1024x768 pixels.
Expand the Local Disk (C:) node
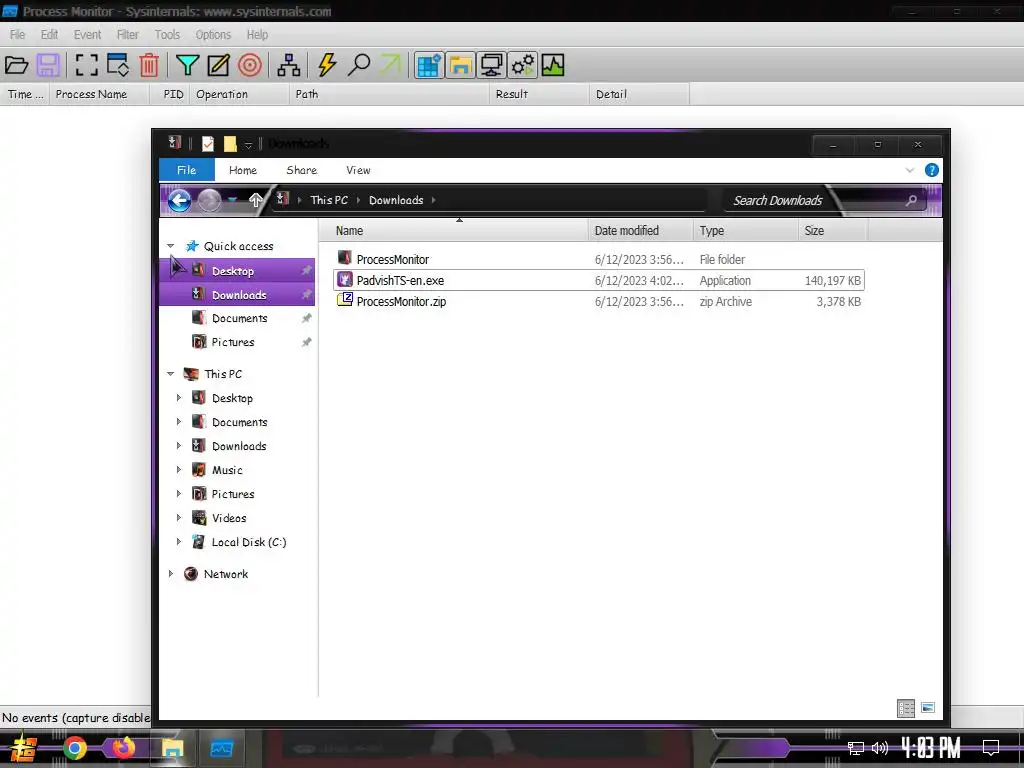pyautogui.click(x=179, y=541)
